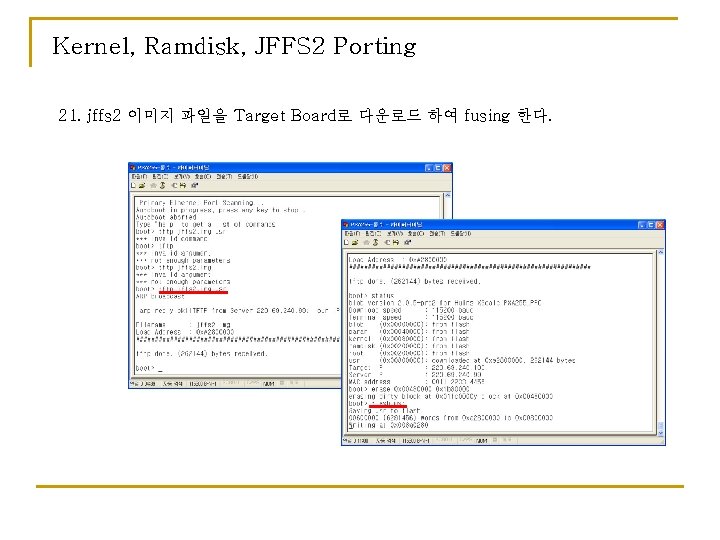Click 'Load Address' line in back terminal
720x540 pixels.
point(185,332)
